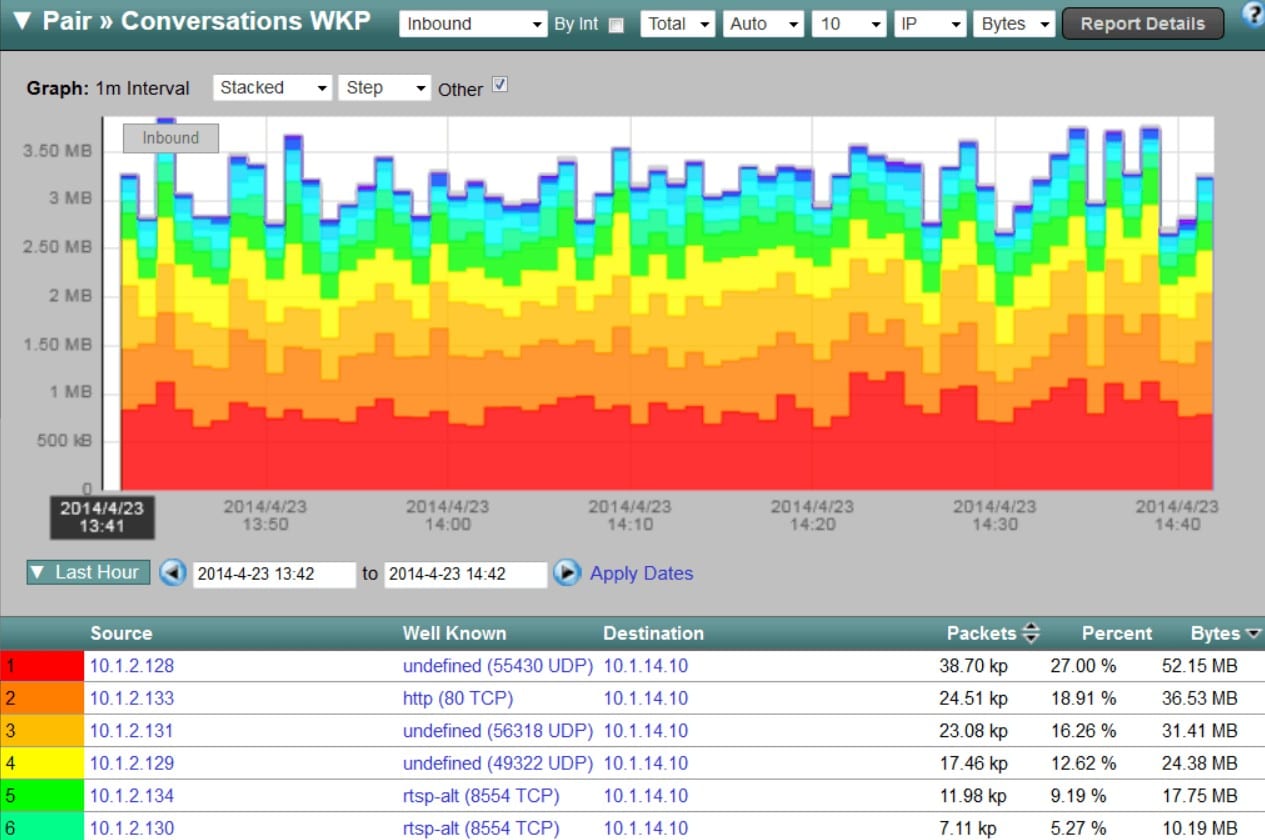Screen dimensions: 1265x840
Task: Collapse the Pair Conversations WKP triangle
Action: click(22, 22)
